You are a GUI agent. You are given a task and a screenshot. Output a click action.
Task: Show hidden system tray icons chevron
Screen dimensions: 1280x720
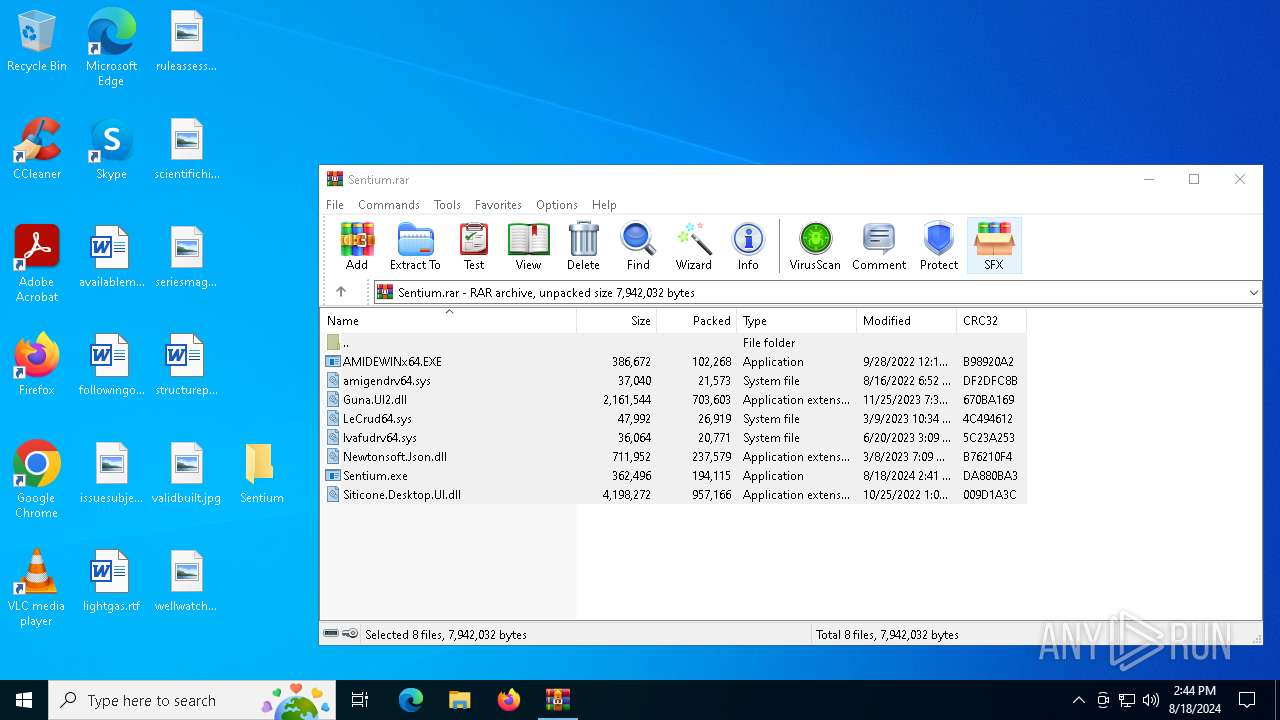pyautogui.click(x=1078, y=700)
